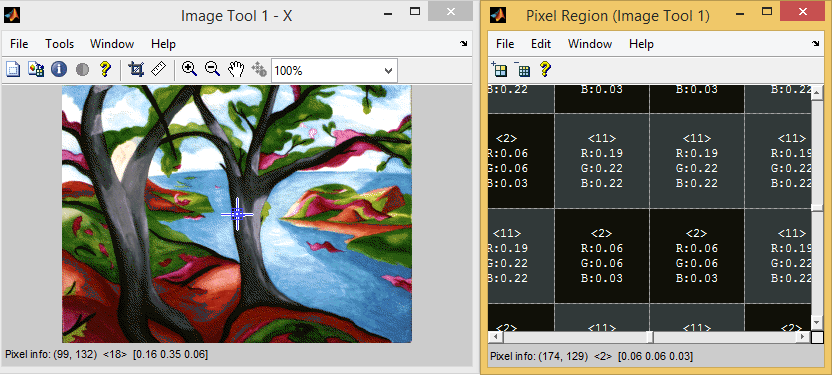
Task: Click the Help icon in Pixel Region toolbar
Action: click(x=545, y=69)
